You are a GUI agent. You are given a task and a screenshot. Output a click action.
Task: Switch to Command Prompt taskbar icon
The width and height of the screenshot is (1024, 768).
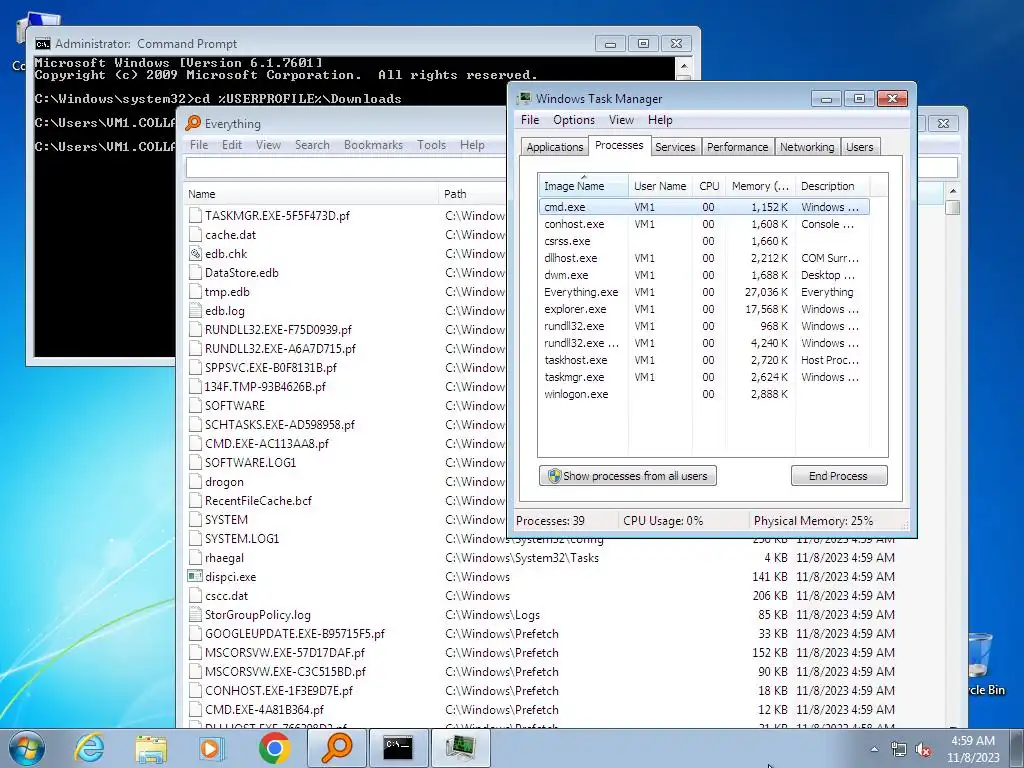pos(398,748)
